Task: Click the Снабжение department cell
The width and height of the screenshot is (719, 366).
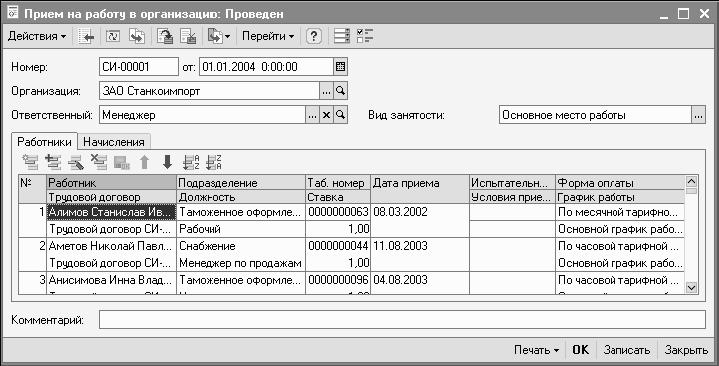Action: pos(241,246)
